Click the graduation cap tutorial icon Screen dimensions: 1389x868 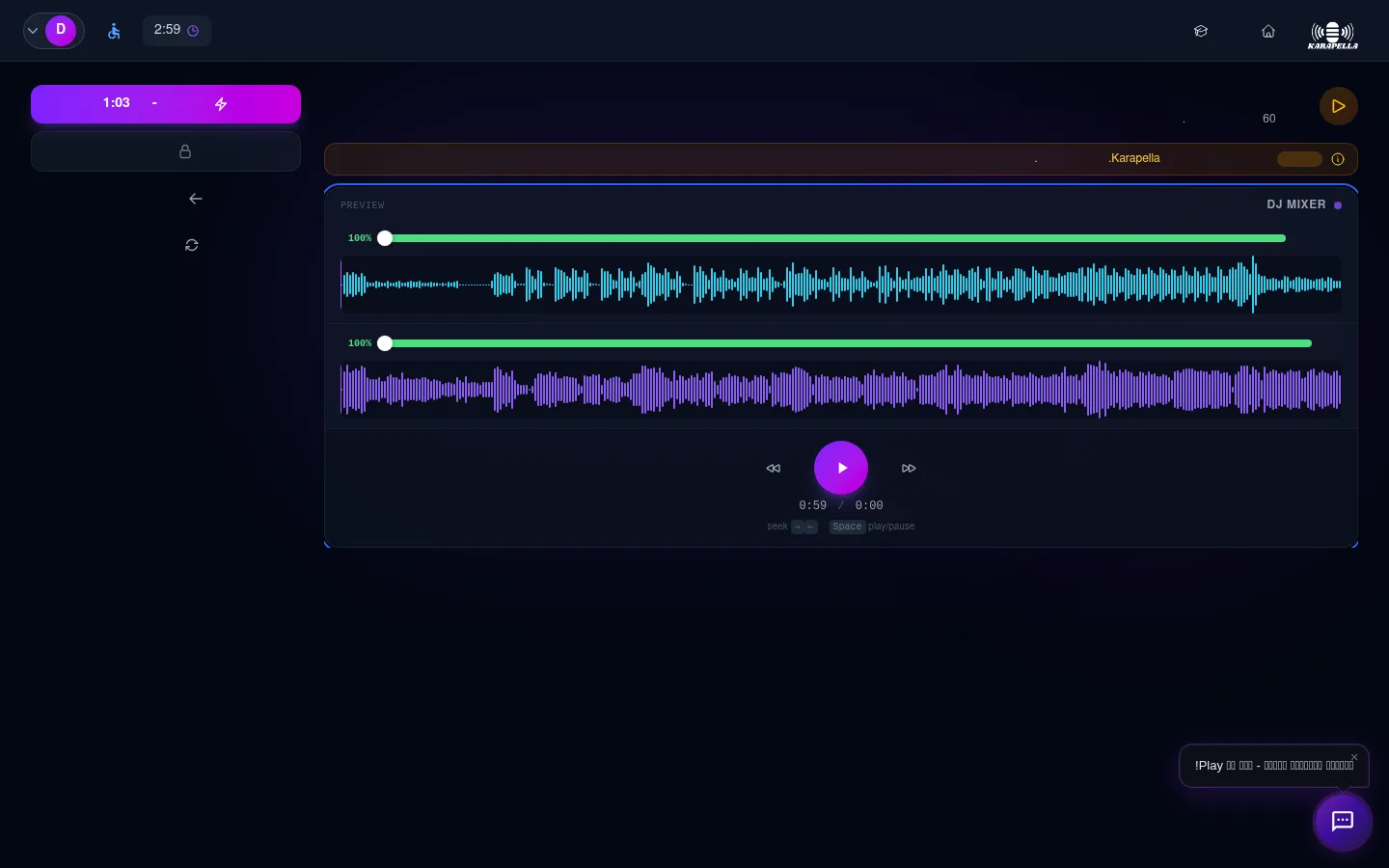(x=1201, y=31)
